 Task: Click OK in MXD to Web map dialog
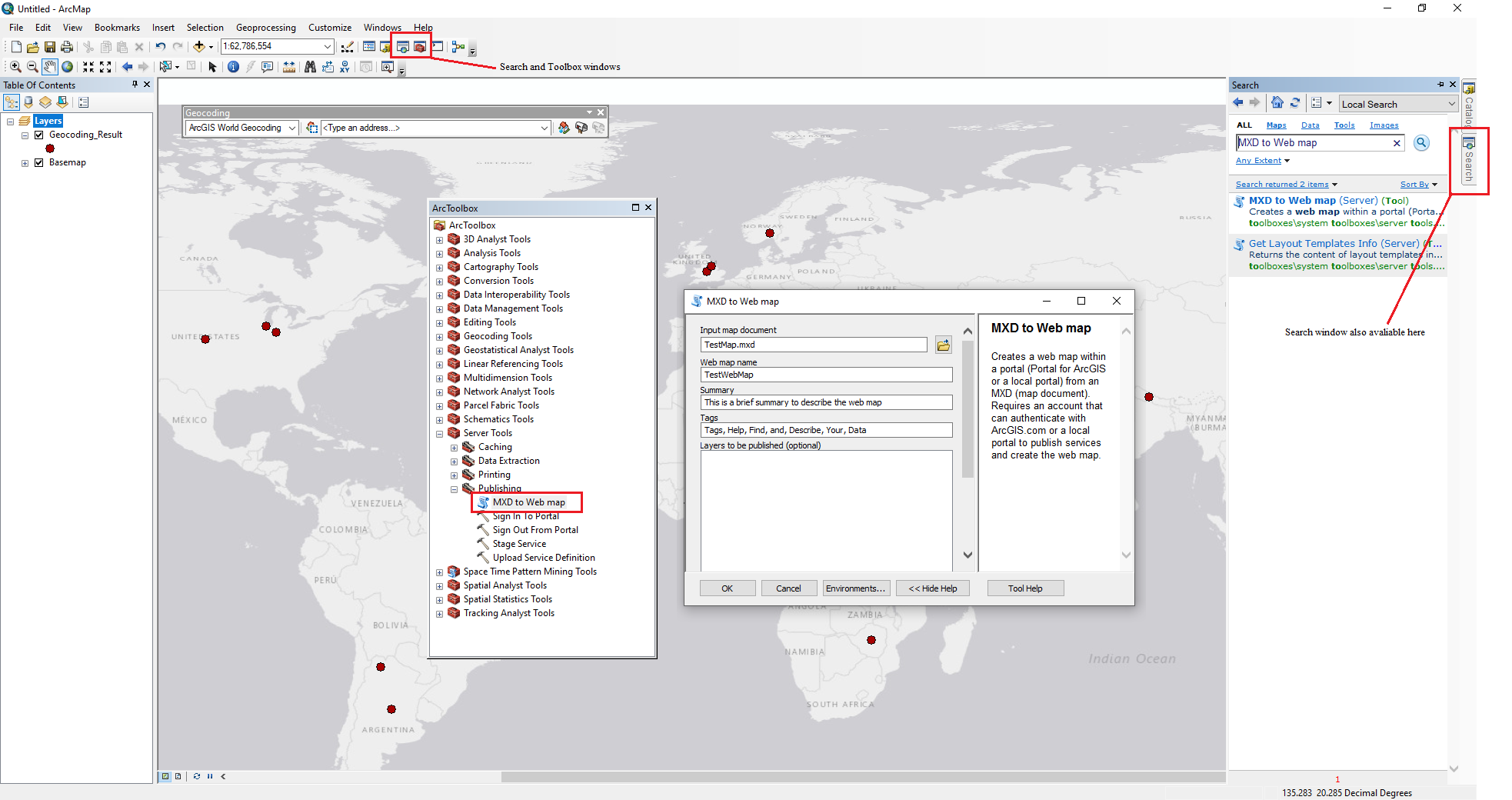pyautogui.click(x=728, y=588)
